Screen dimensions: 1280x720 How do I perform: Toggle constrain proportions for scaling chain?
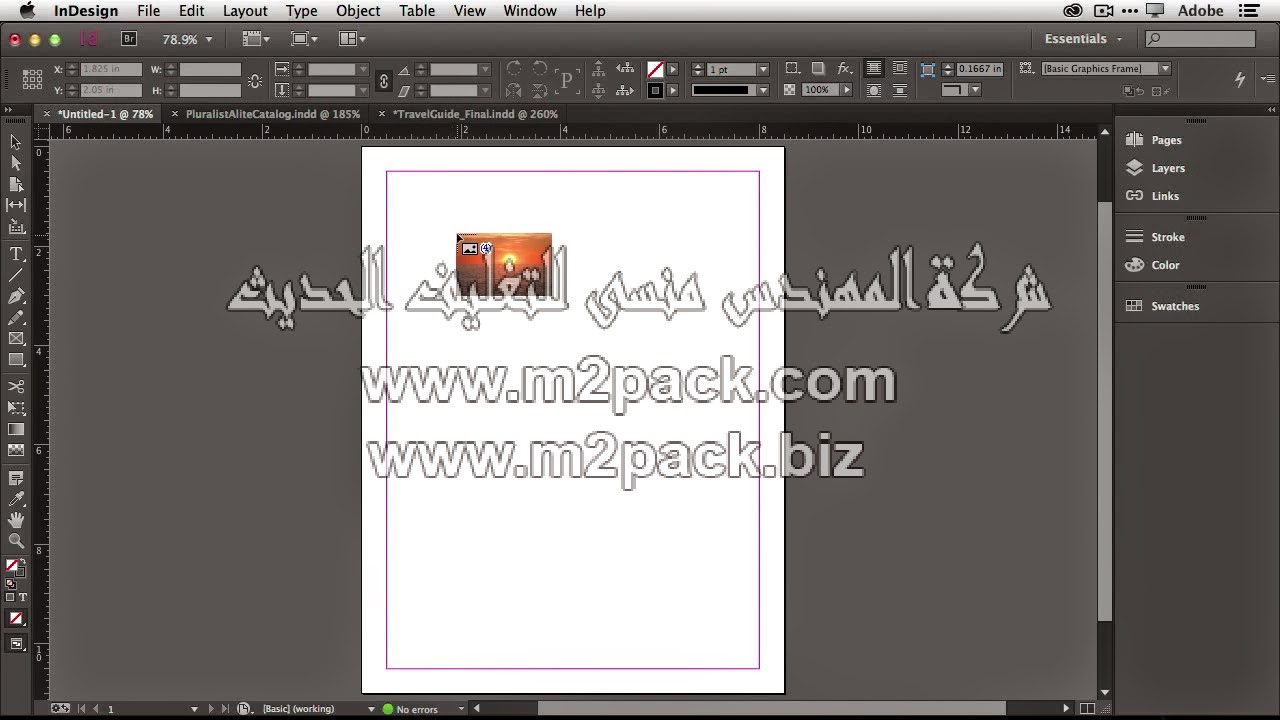[383, 80]
